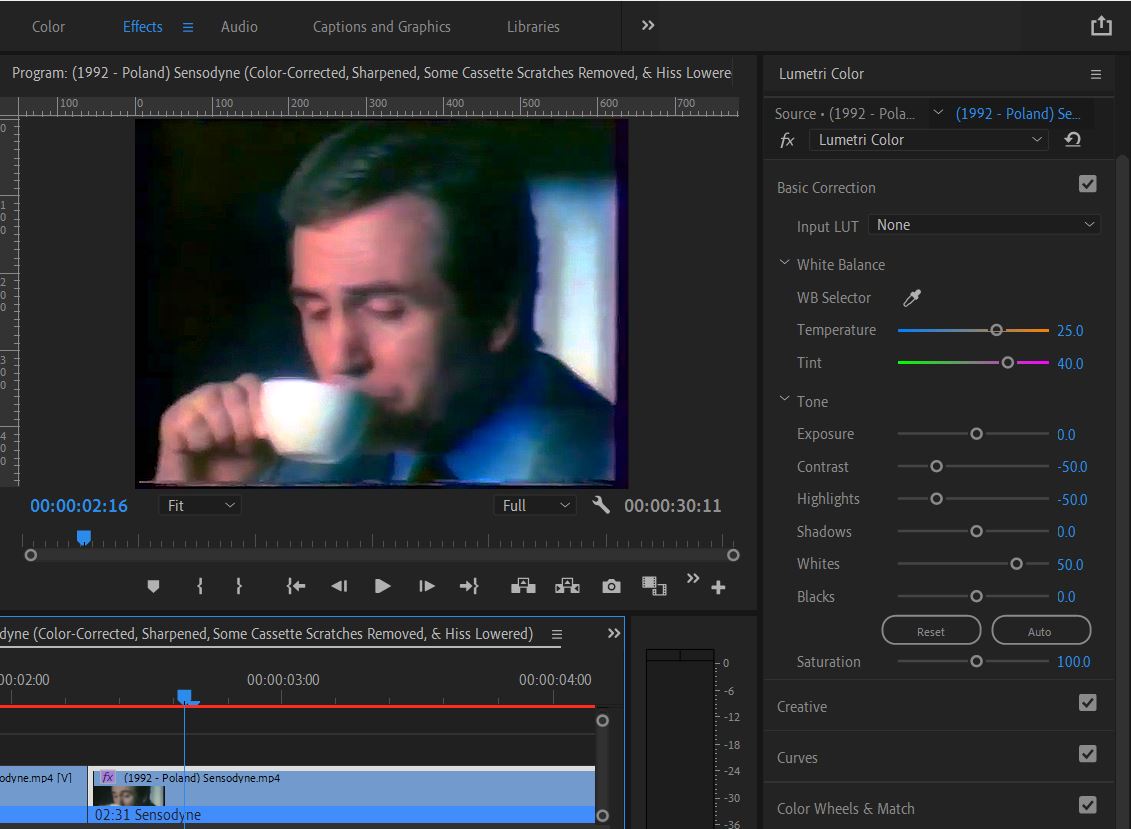Click the fx badge on Sensodyne clip
This screenshot has height=829, width=1131.
click(107, 777)
